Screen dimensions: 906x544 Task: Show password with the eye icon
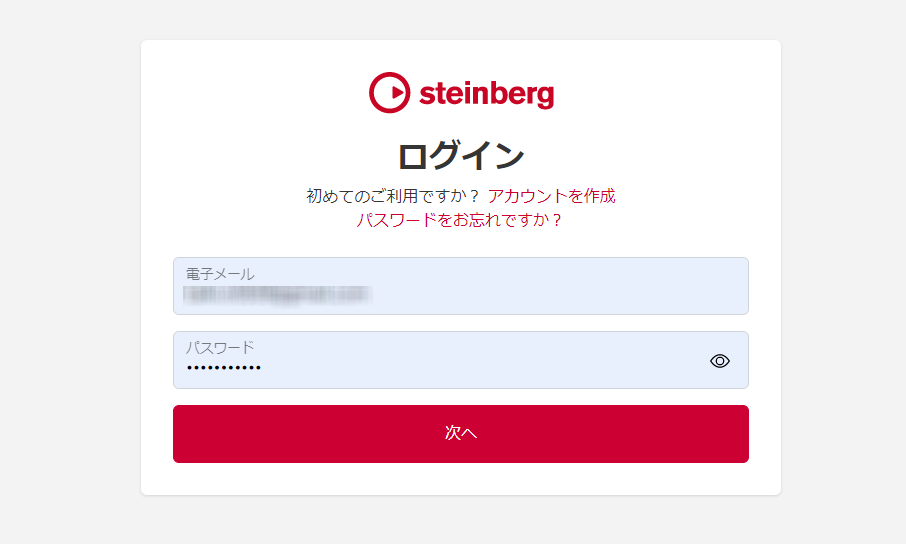(x=720, y=361)
